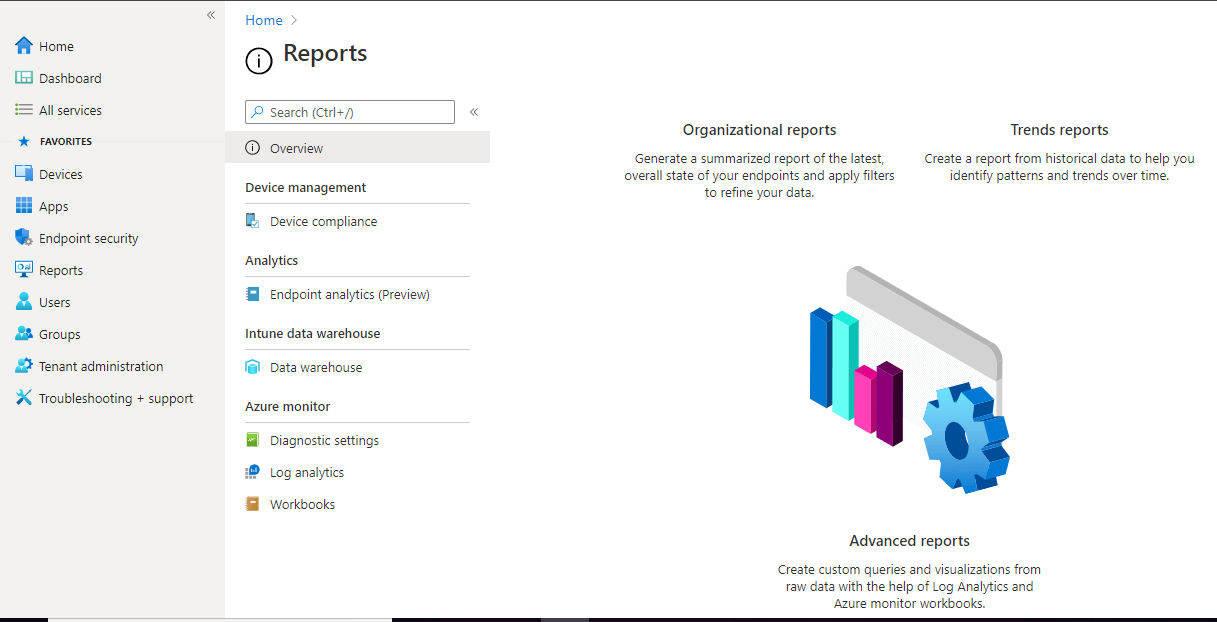
Task: Click the Intune data warehouse heading
Action: [x=312, y=333]
